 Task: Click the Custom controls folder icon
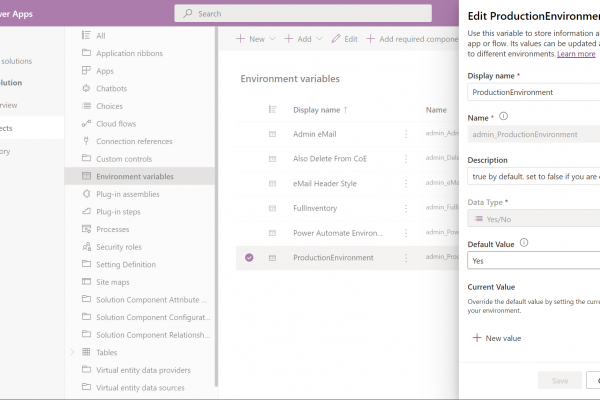86,158
